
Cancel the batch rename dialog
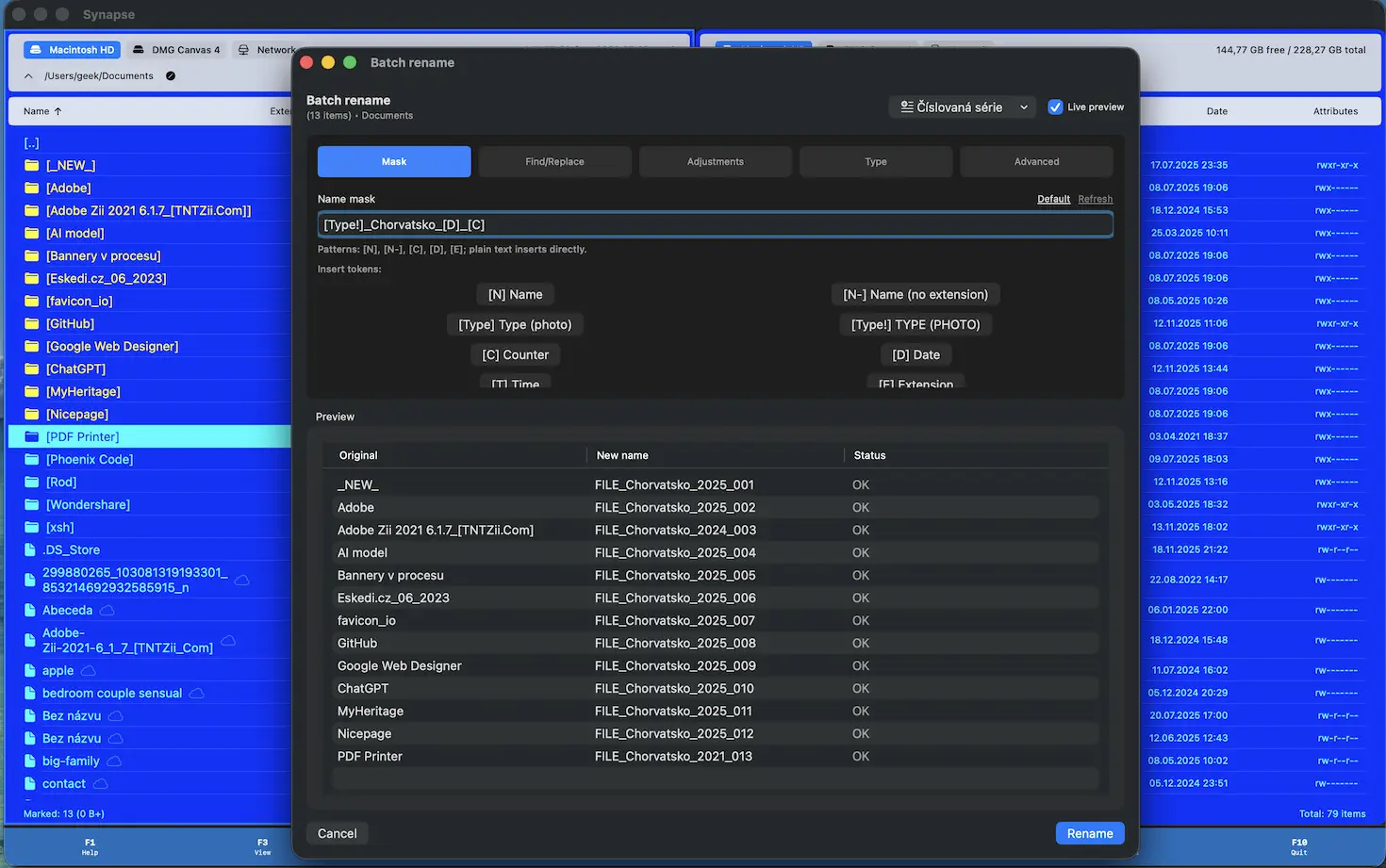point(337,834)
